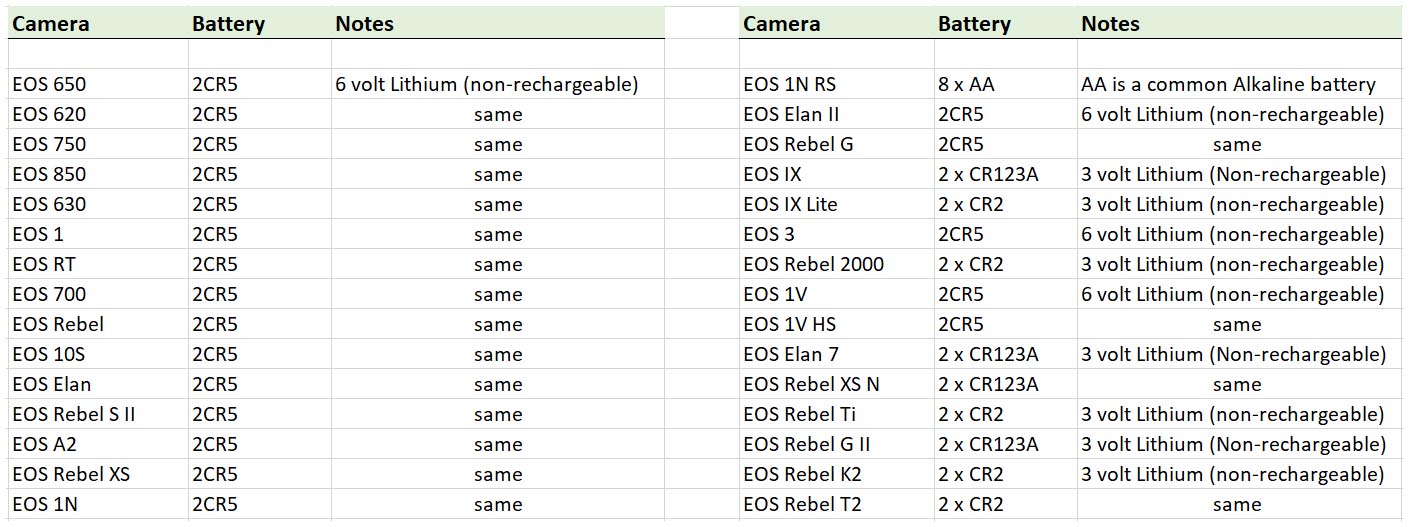Select the EOS Rebel XS N cell
Screen dimensions: 1418x527
pos(811,385)
